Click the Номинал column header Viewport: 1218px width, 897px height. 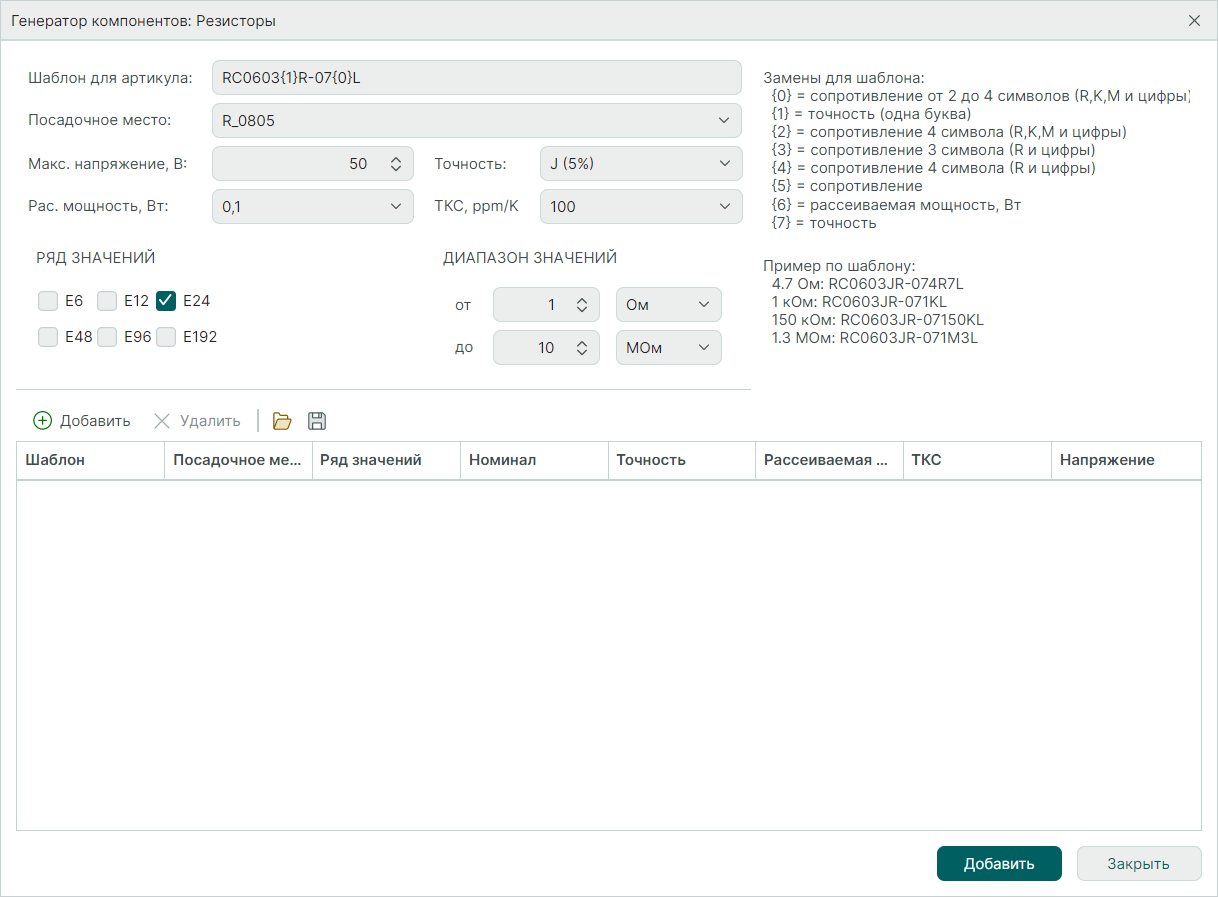coord(533,460)
